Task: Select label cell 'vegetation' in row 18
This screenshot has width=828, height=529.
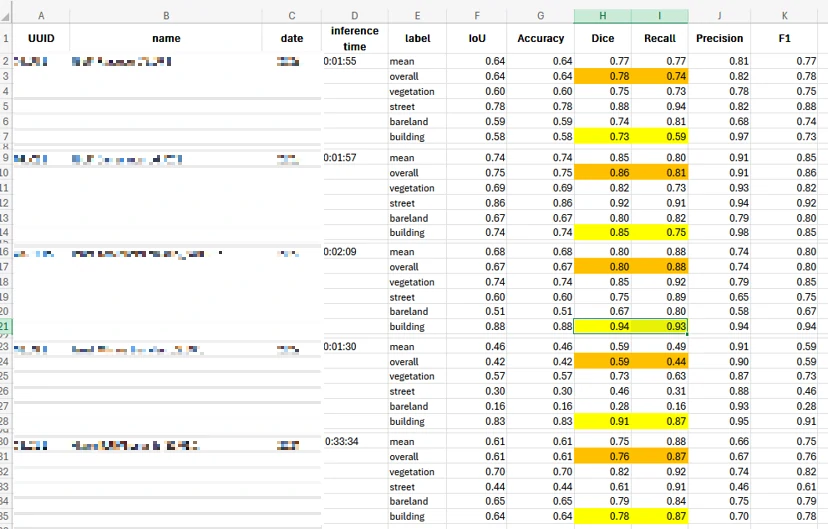Action: click(x=417, y=282)
